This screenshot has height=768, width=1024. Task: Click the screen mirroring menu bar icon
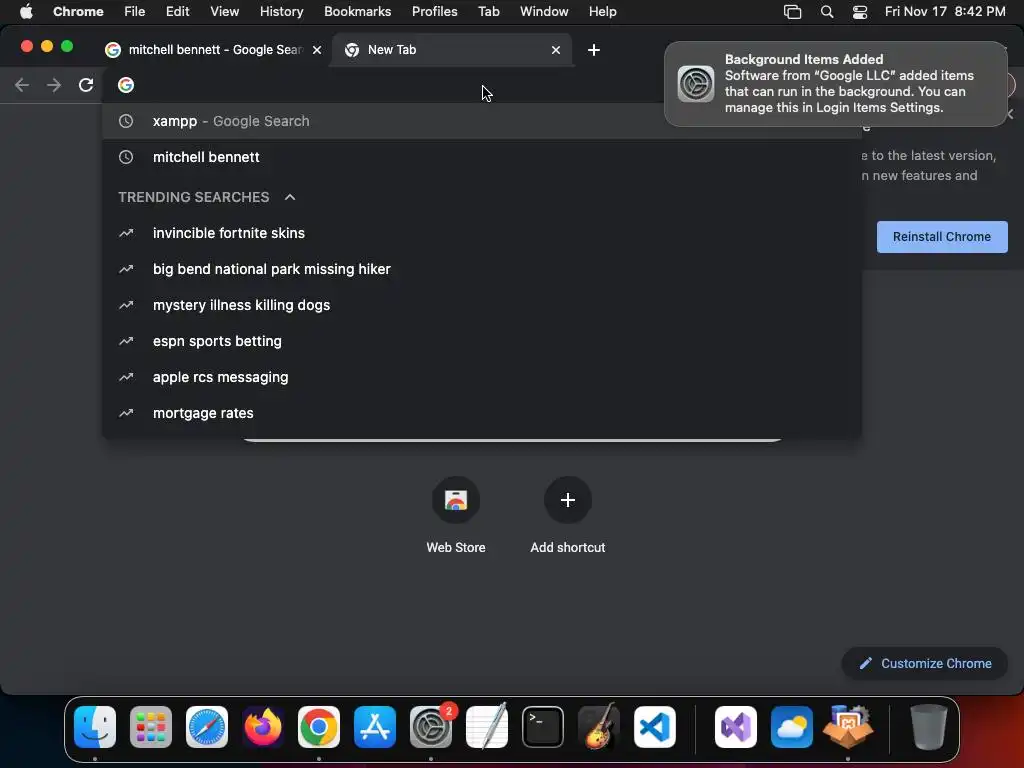click(x=792, y=12)
